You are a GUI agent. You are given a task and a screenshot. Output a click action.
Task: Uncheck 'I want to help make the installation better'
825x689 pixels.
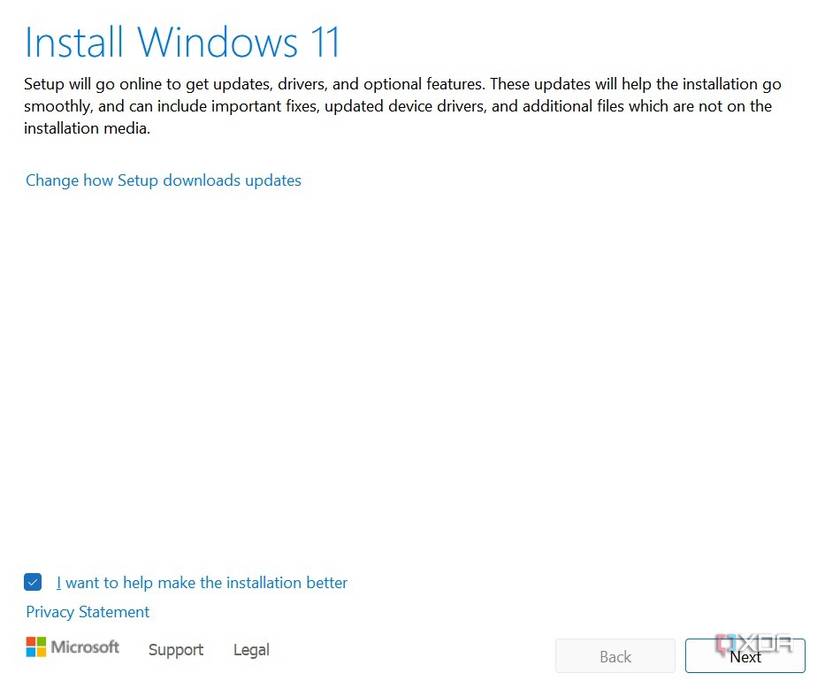33,581
